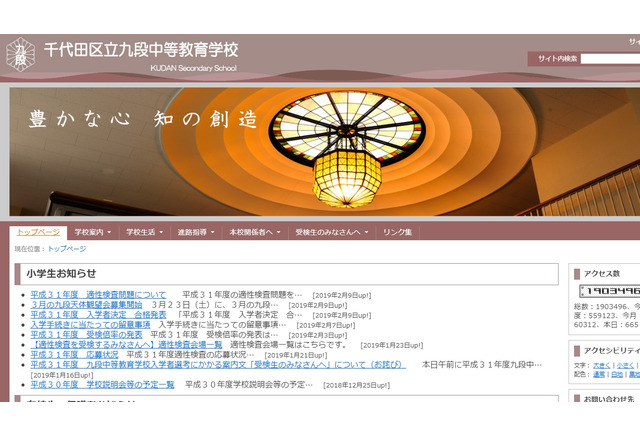Click the access counter digit display
The image size is (640, 437).
608,291
